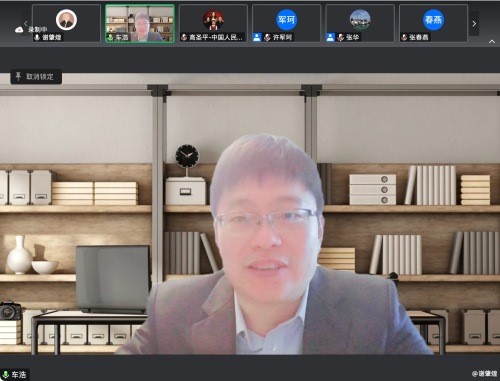The image size is (500, 381).
Task: Show next participants with right arrow
Action: (x=474, y=23)
